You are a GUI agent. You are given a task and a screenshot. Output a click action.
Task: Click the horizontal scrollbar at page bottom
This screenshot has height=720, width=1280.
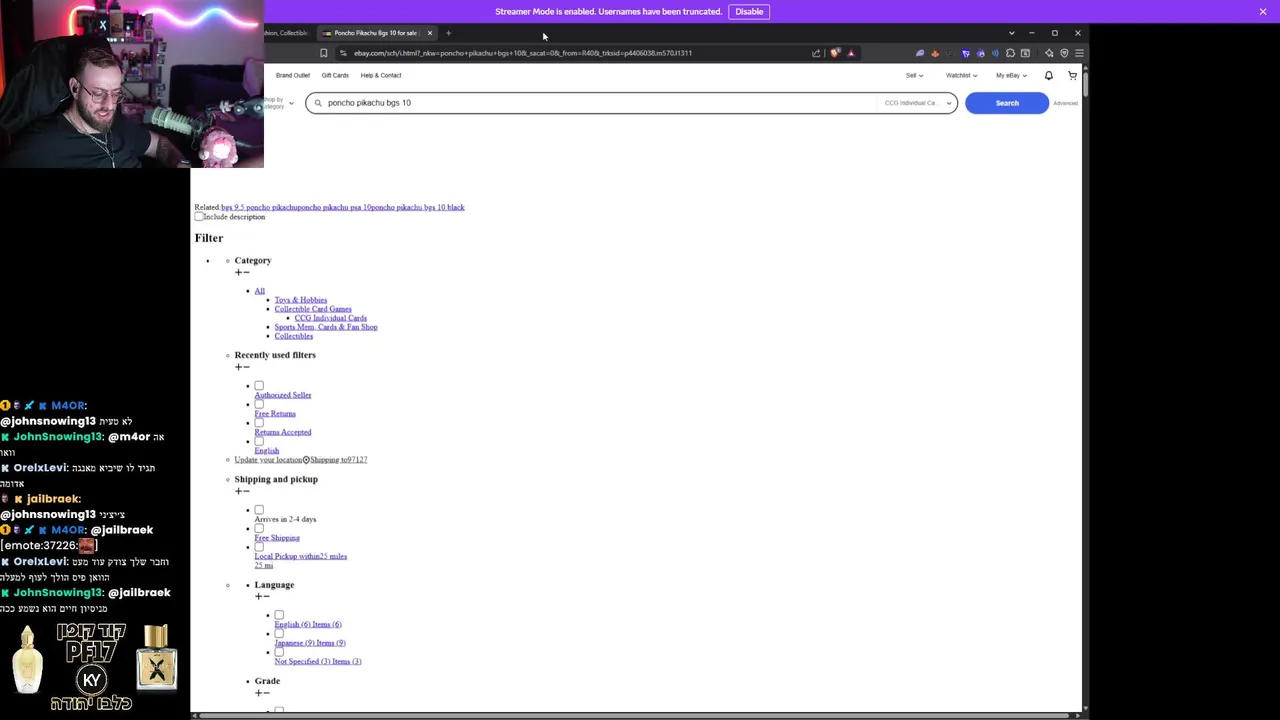636,716
